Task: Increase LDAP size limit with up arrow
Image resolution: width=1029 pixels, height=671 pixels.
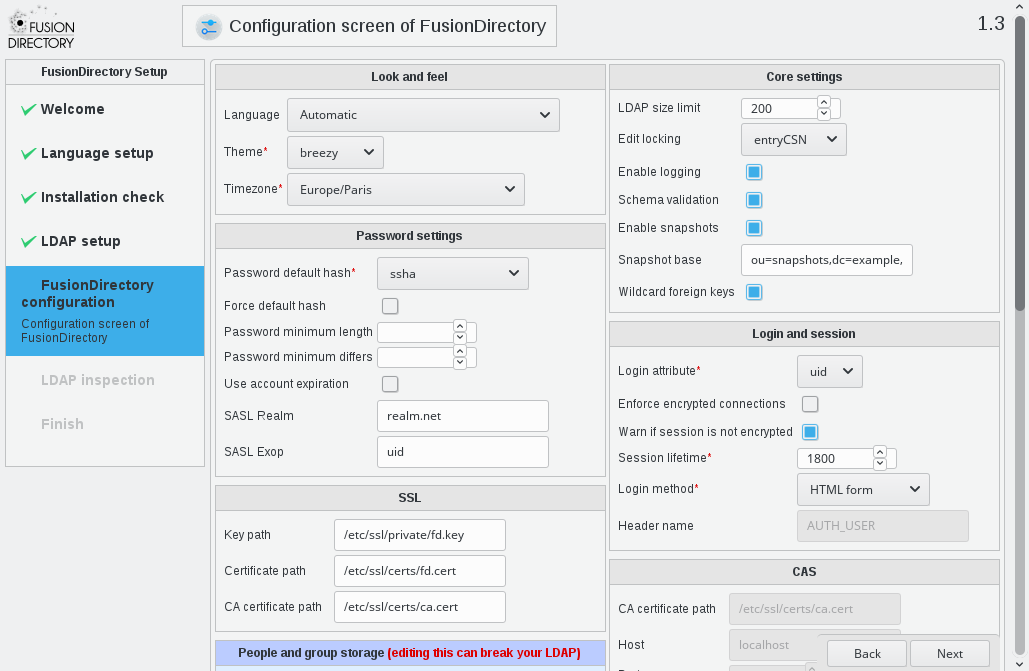Action: (x=824, y=102)
